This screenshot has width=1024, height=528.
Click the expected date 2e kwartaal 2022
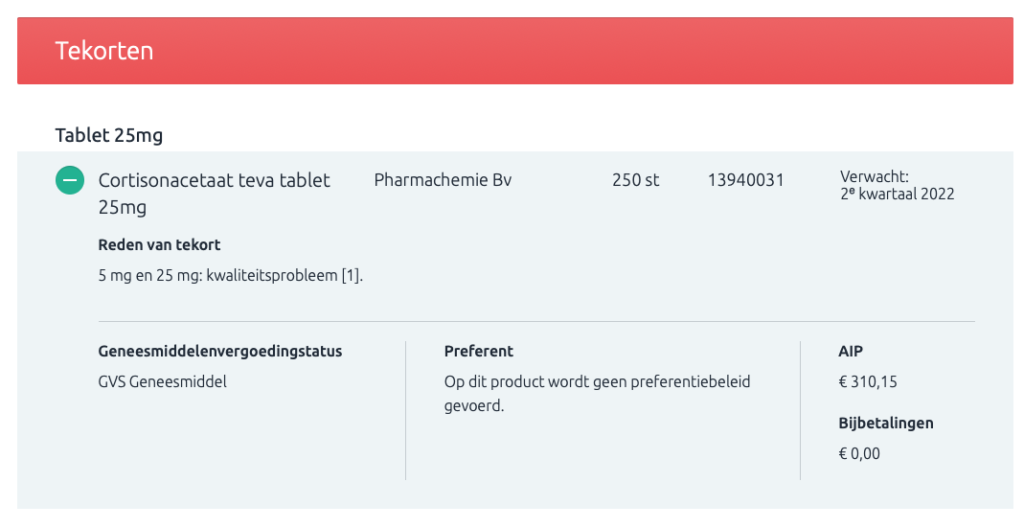[897, 194]
